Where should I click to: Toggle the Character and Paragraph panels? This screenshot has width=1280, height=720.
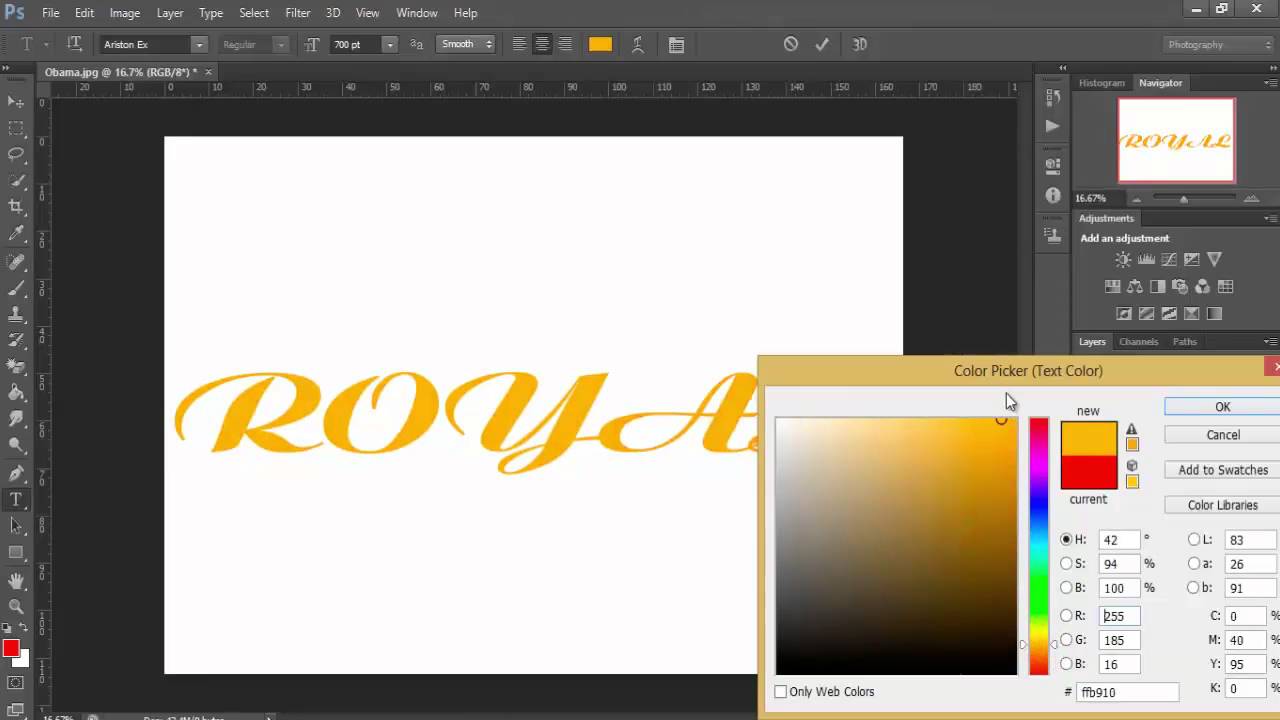676,44
